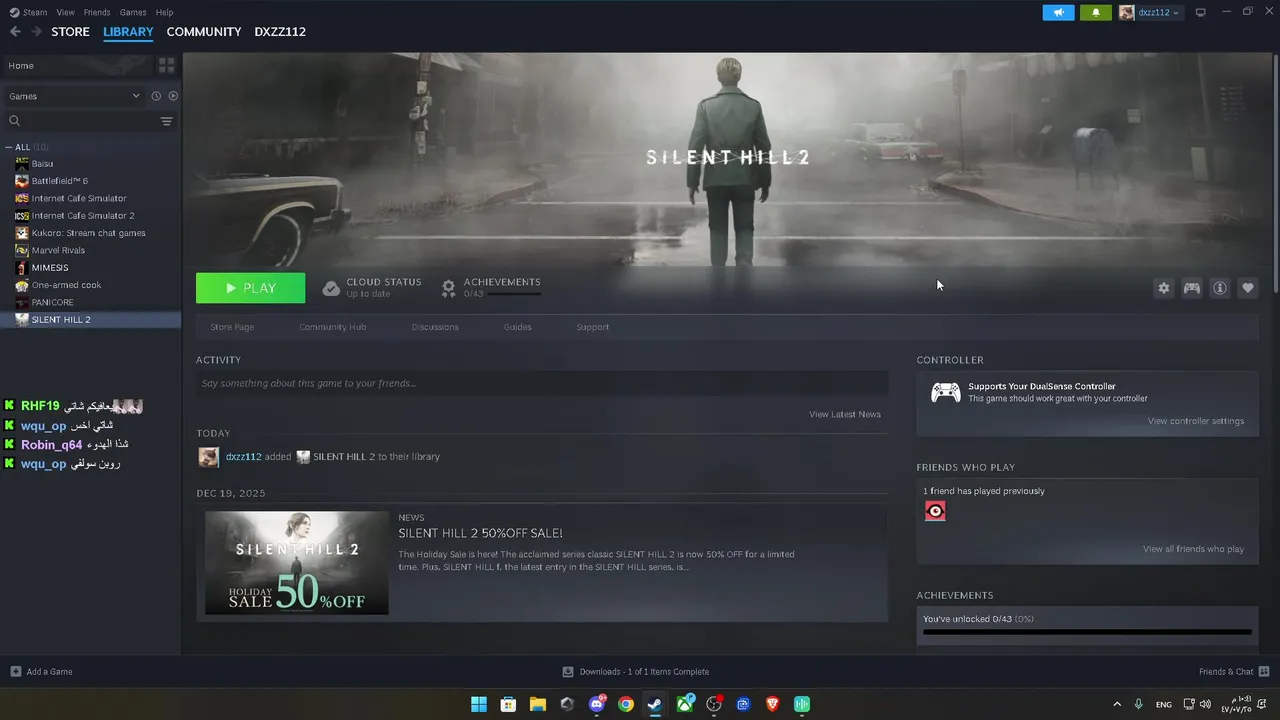Open the Guides link
This screenshot has width=1280, height=720.
coord(517,327)
